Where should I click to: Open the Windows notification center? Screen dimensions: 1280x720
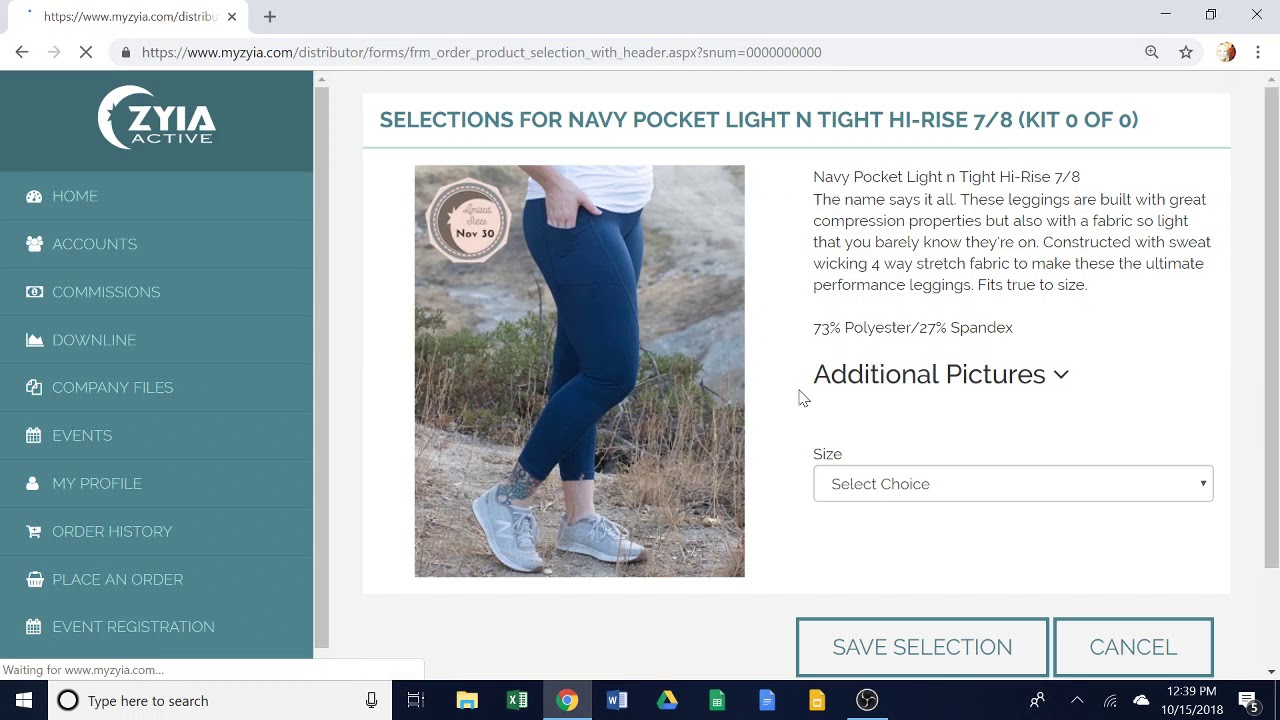1248,700
